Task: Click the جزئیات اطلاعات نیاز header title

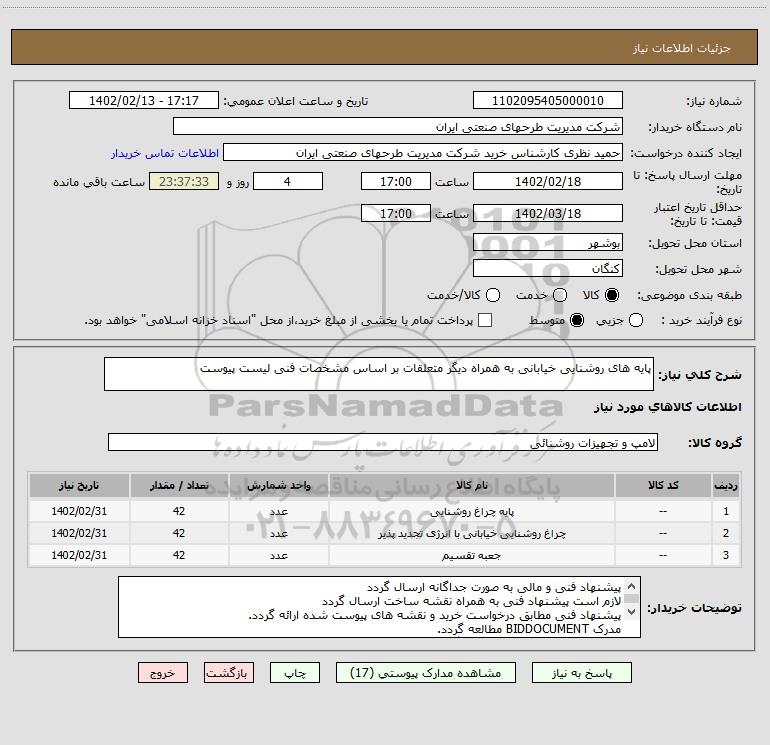Action: click(x=682, y=48)
